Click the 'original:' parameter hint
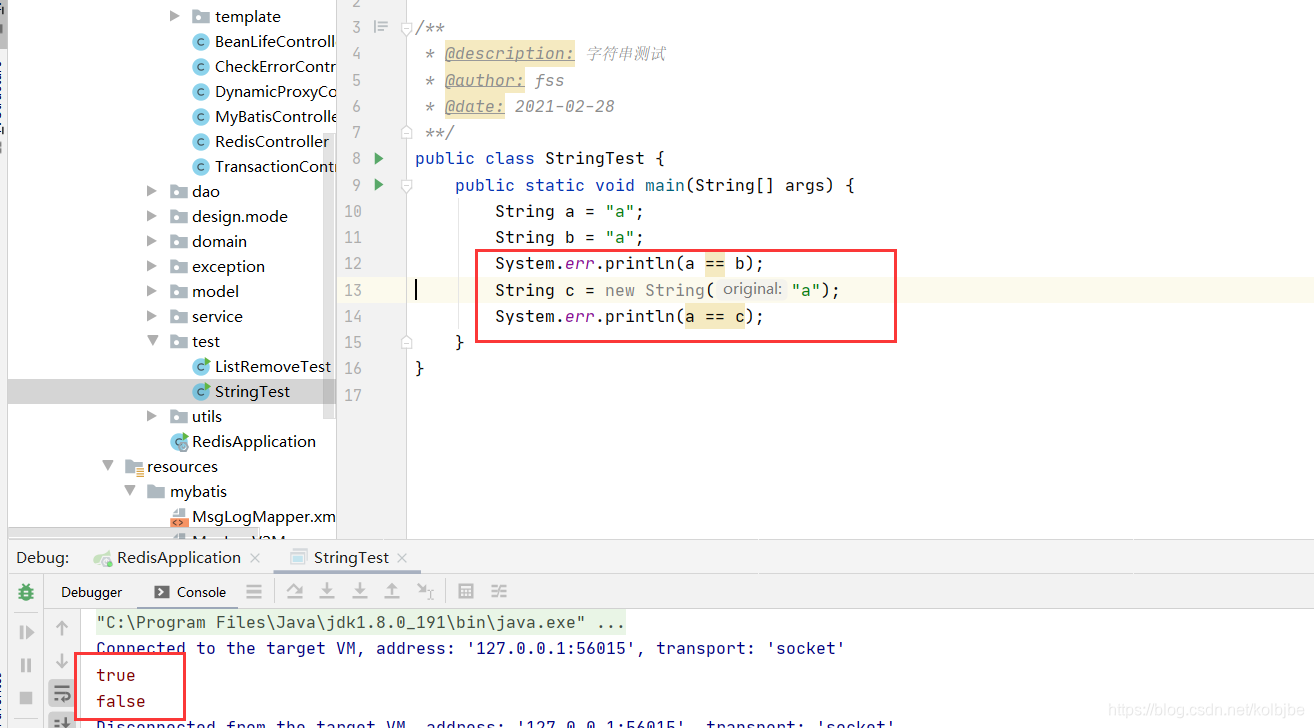Viewport: 1314px width, 728px height. [752, 289]
